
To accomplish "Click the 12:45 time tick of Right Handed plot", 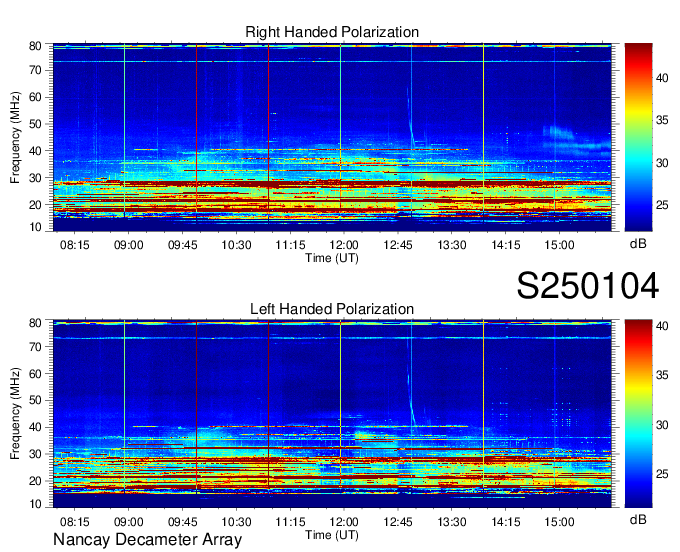I will 398,245.
